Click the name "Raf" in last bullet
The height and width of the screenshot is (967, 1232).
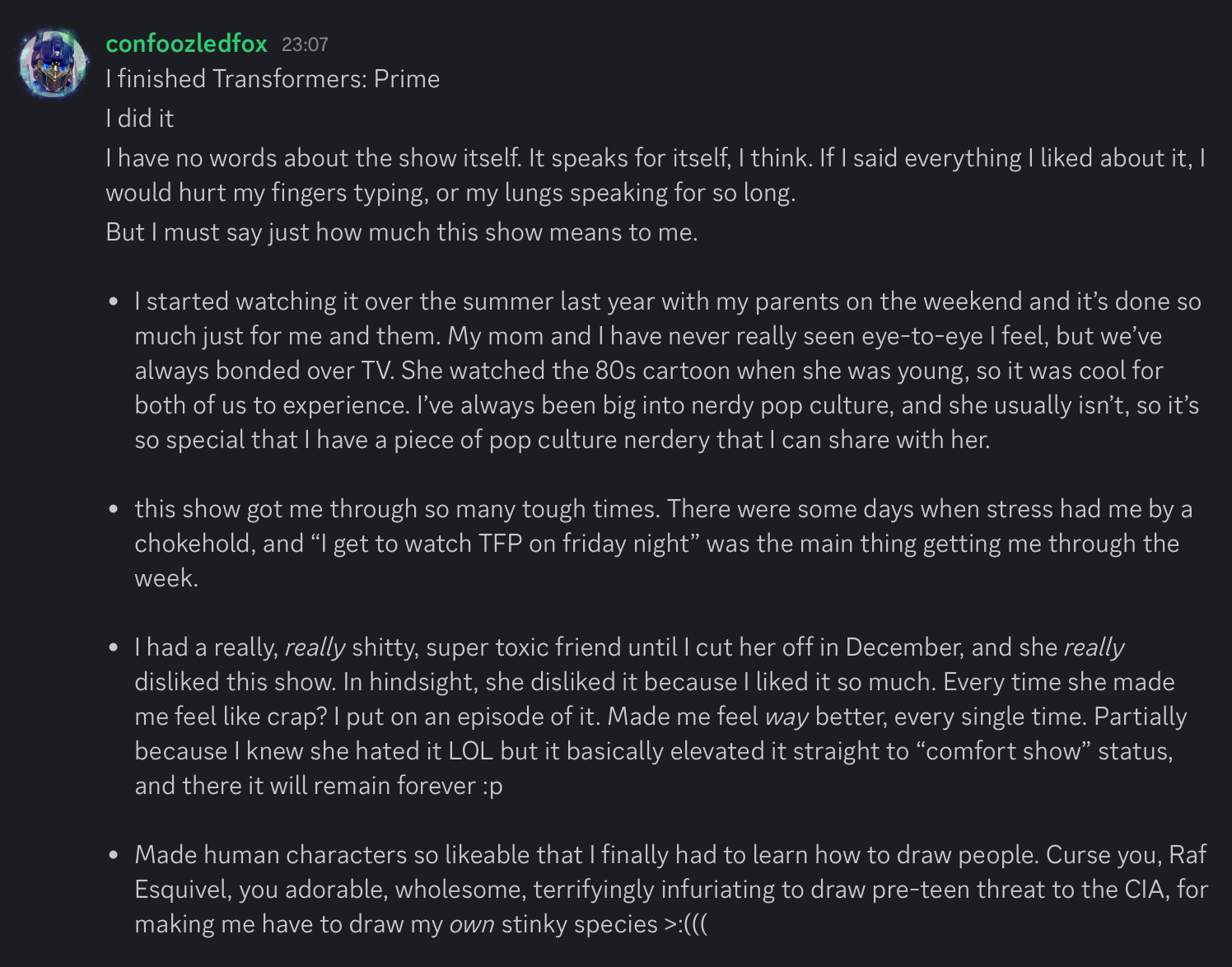click(1188, 855)
